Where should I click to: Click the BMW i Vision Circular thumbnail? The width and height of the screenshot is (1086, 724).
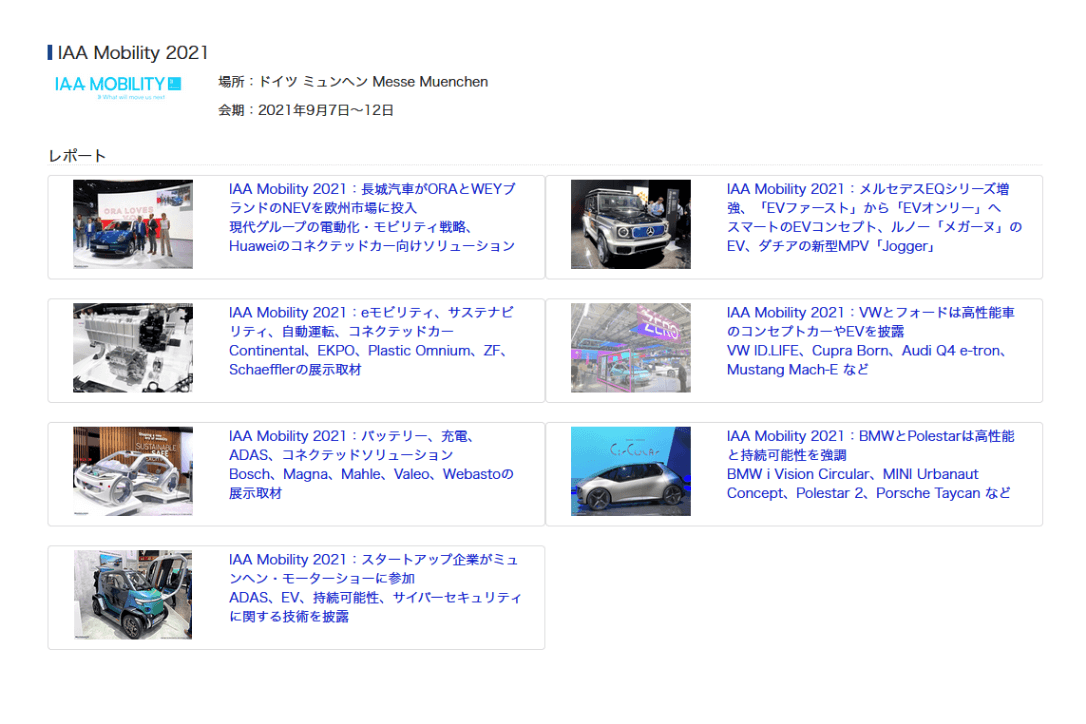pos(630,472)
